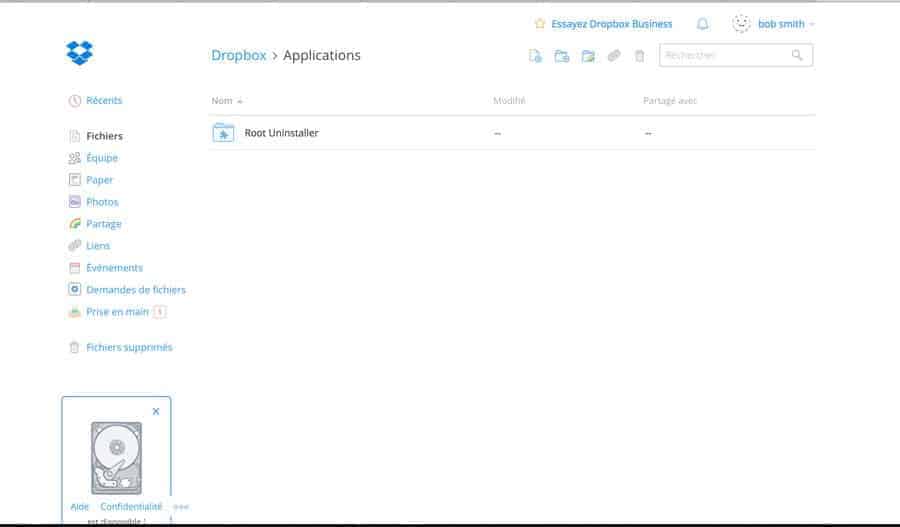Click the upload file toolbar icon

[535, 56]
